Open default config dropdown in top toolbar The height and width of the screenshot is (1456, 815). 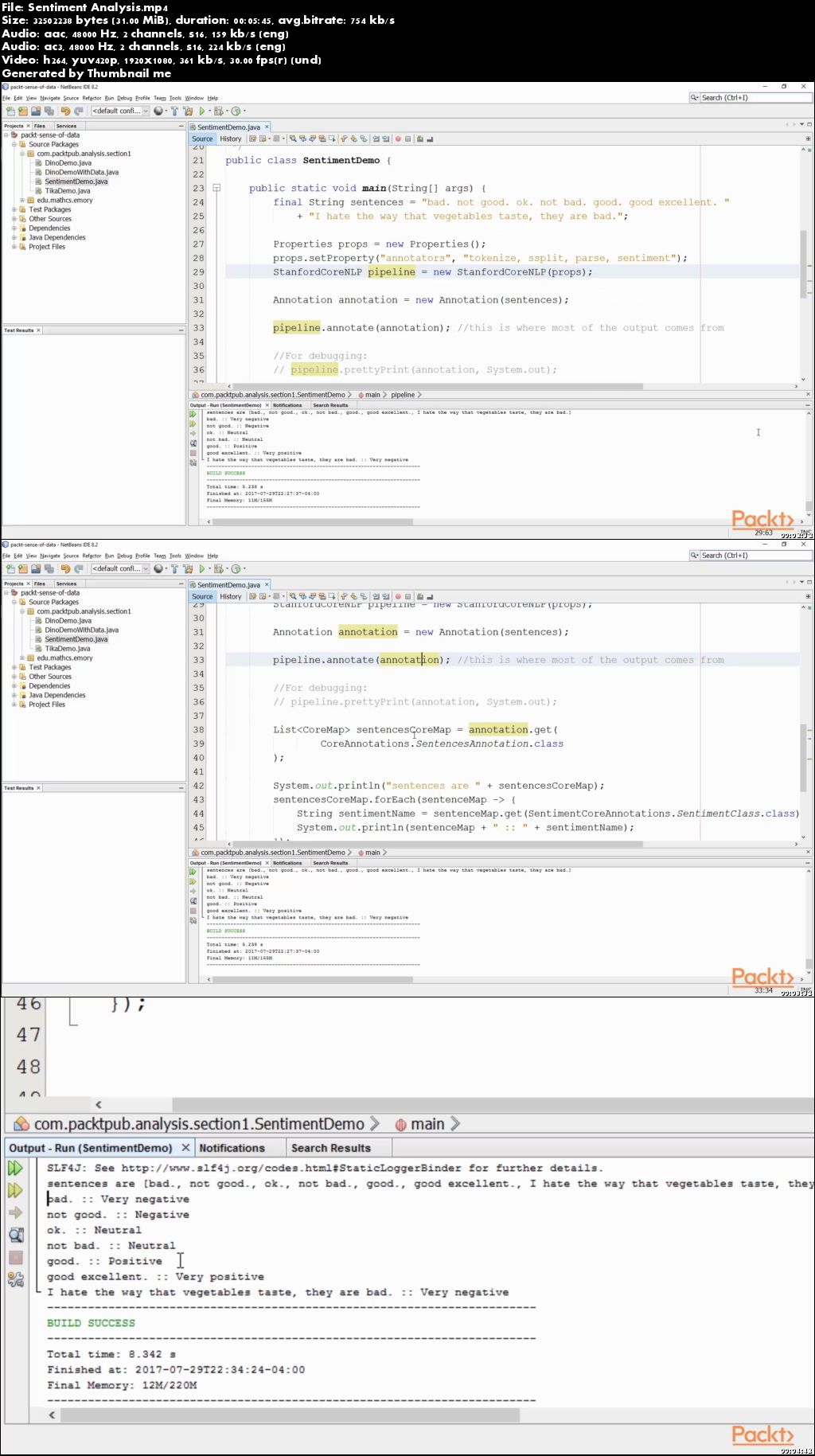click(120, 111)
